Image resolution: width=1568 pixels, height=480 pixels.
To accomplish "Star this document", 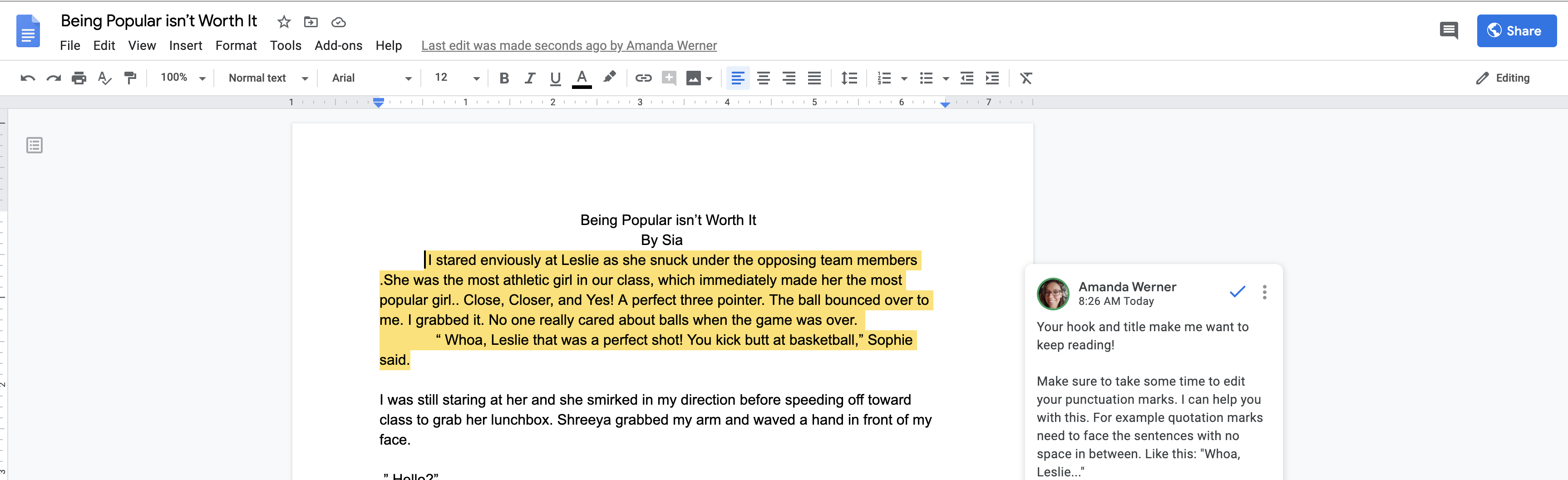I will [x=284, y=22].
